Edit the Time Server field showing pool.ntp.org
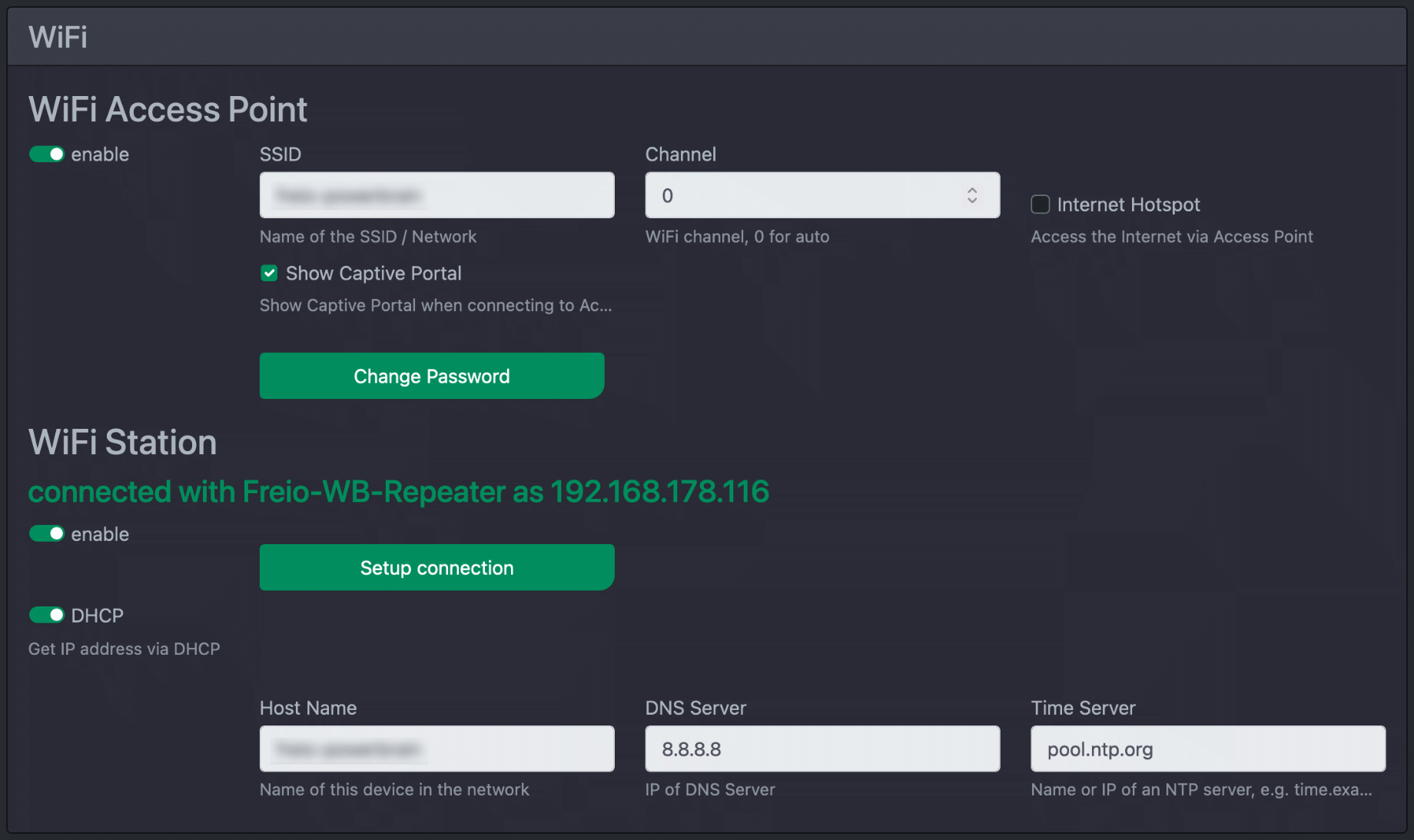This screenshot has height=840, width=1414. click(x=1207, y=749)
